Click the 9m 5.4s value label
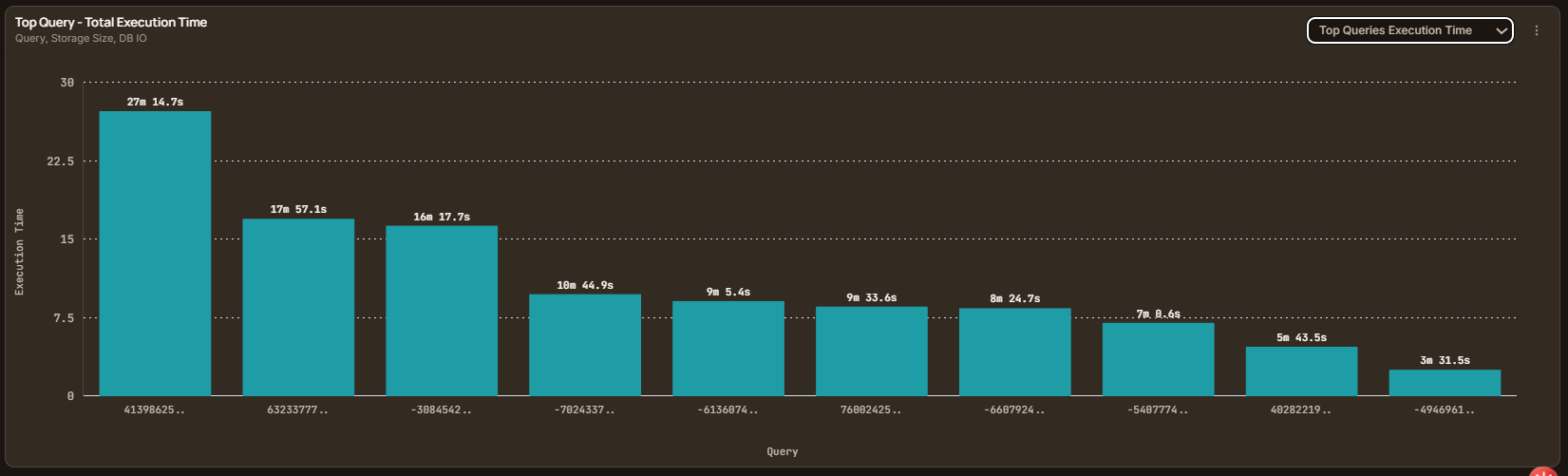The height and width of the screenshot is (476, 1568). (728, 292)
